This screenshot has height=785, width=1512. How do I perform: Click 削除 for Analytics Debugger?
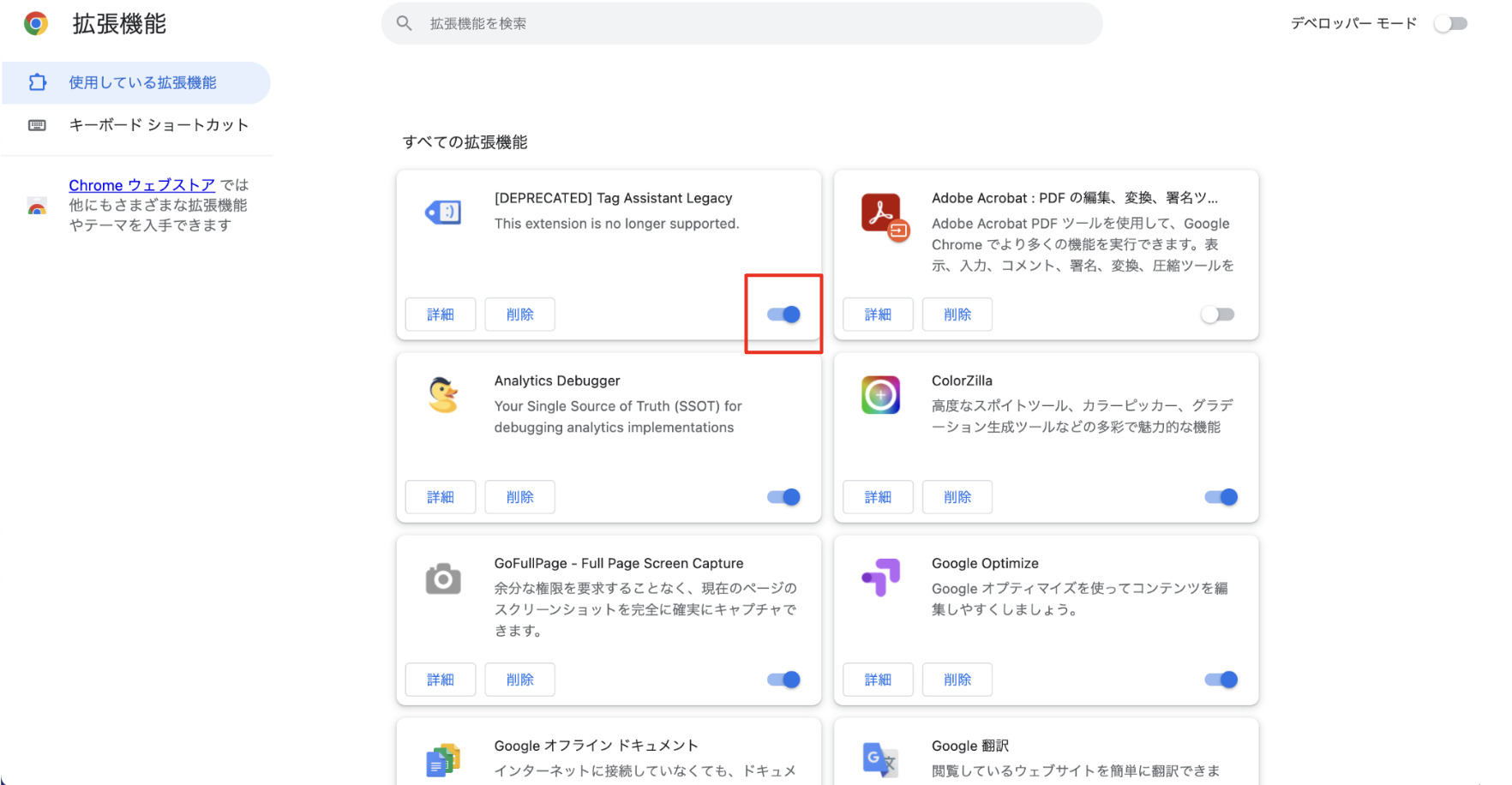pos(520,497)
